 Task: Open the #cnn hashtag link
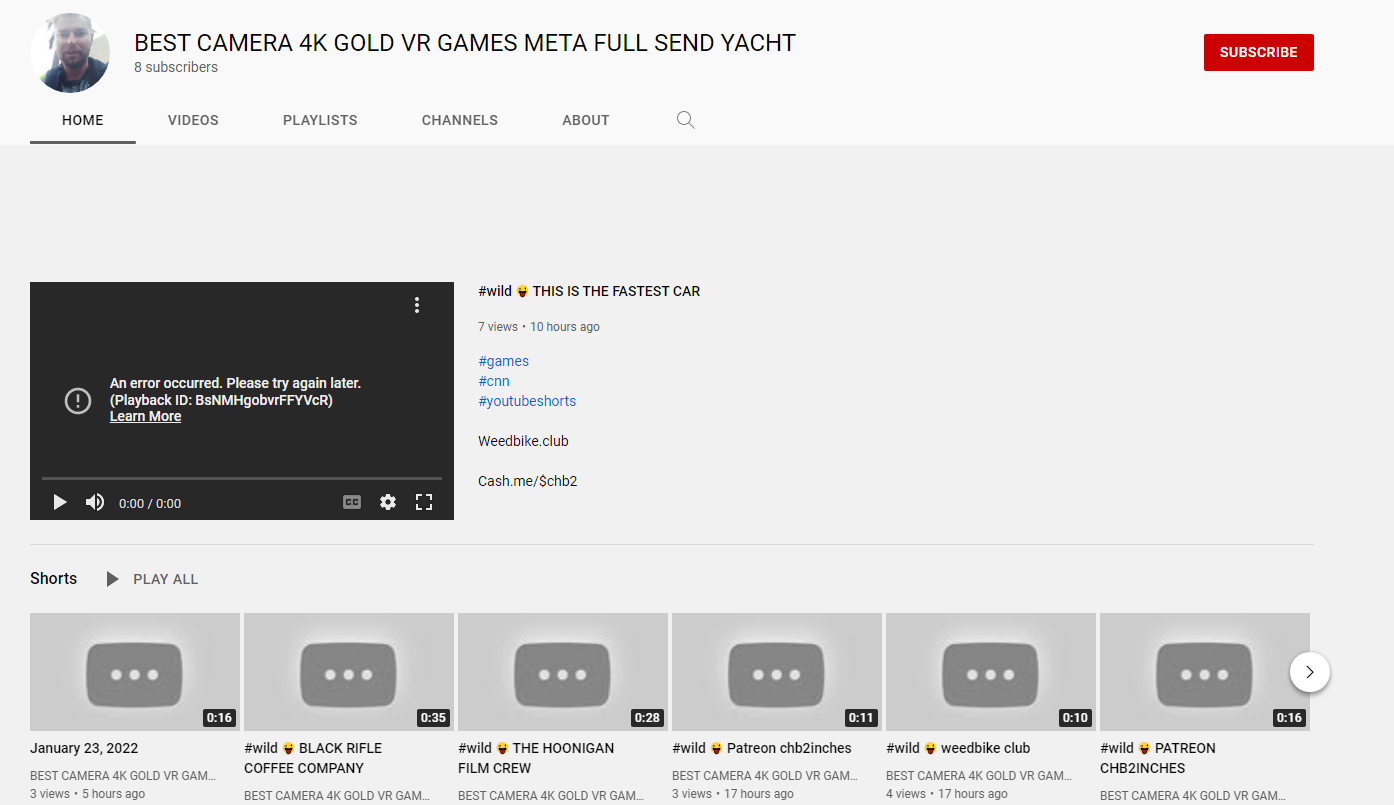(x=494, y=381)
